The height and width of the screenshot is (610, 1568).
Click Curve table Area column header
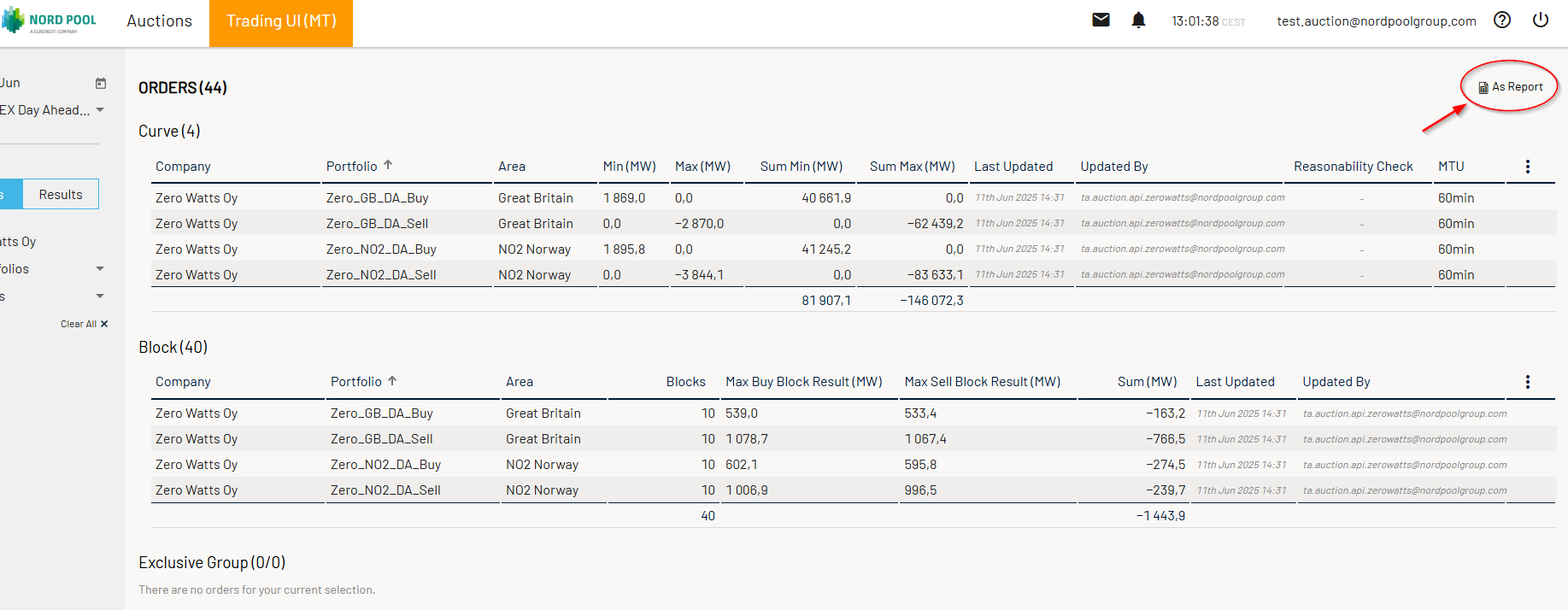click(x=512, y=167)
